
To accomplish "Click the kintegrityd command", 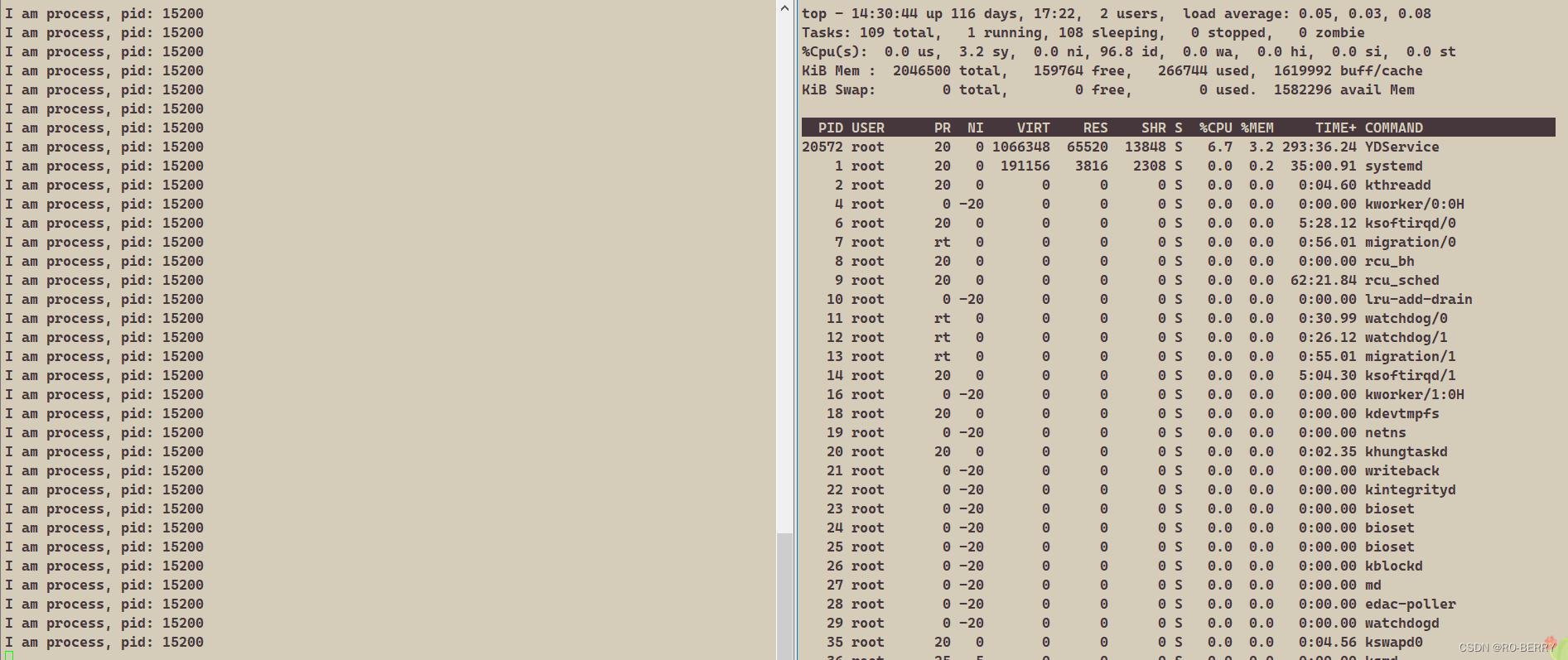I will 1410,489.
